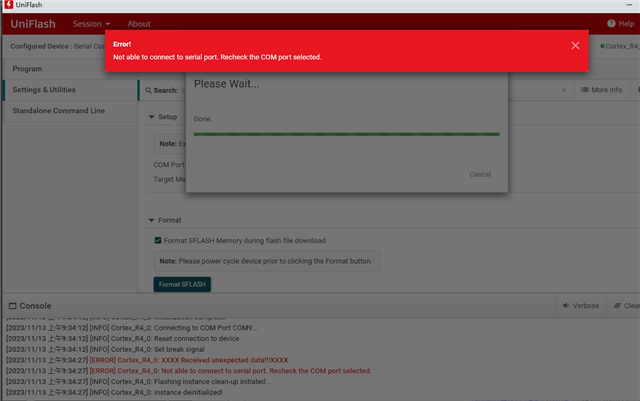Clear the search field with the x icon
Image resolution: width=640 pixels, height=401 pixels.
[564, 90]
